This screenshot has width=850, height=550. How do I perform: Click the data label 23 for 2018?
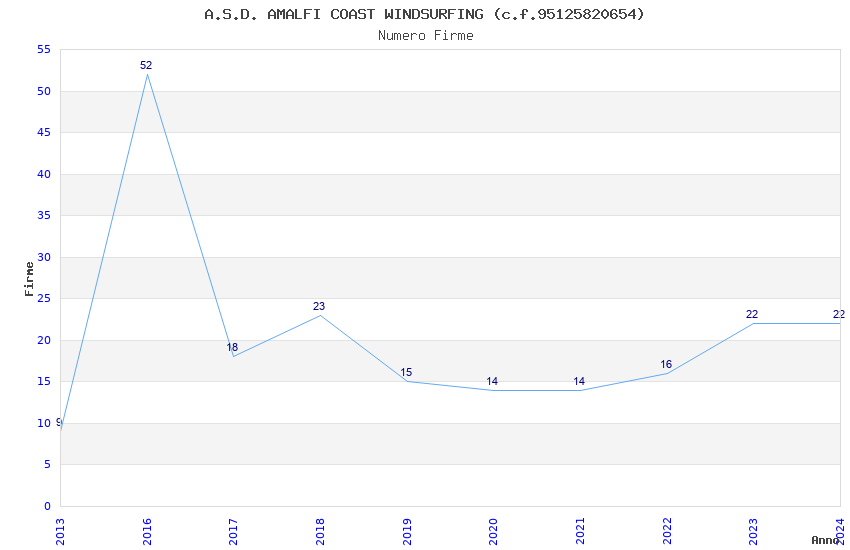click(x=319, y=307)
